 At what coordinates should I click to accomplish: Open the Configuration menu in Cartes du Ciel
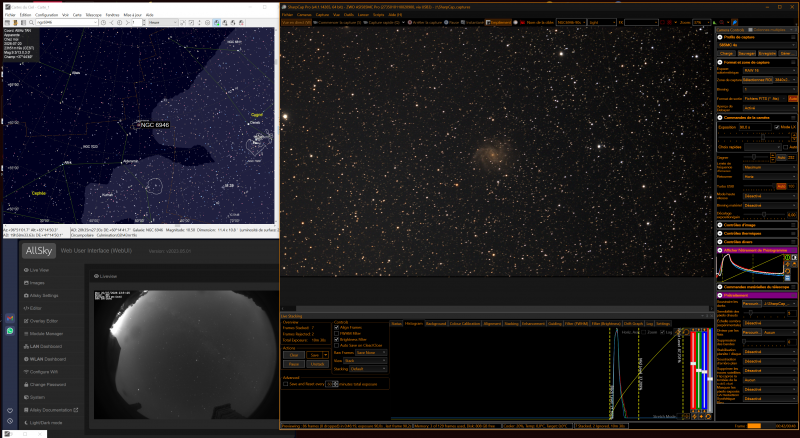pyautogui.click(x=46, y=15)
